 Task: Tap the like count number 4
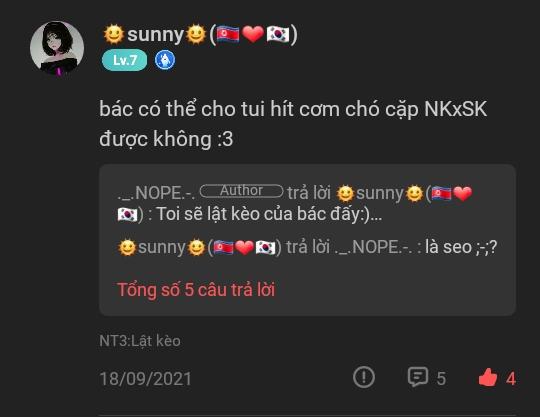pyautogui.click(x=511, y=379)
